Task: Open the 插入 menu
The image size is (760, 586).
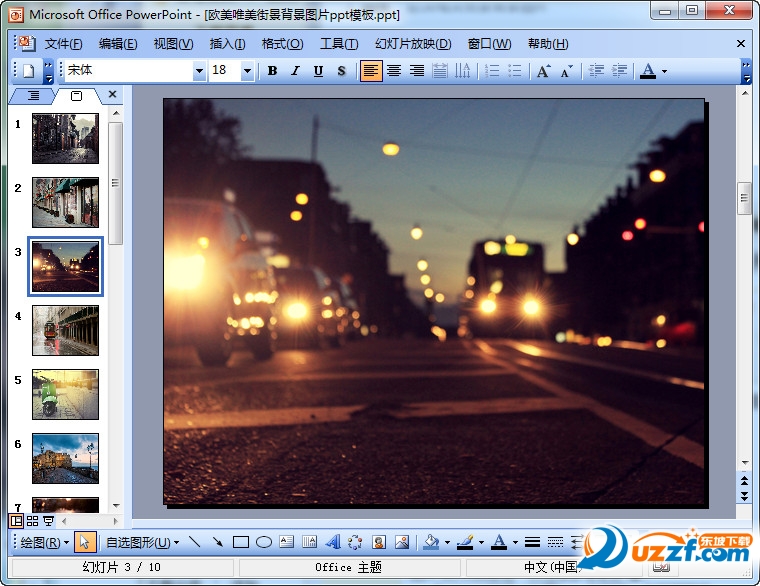Action: (227, 44)
